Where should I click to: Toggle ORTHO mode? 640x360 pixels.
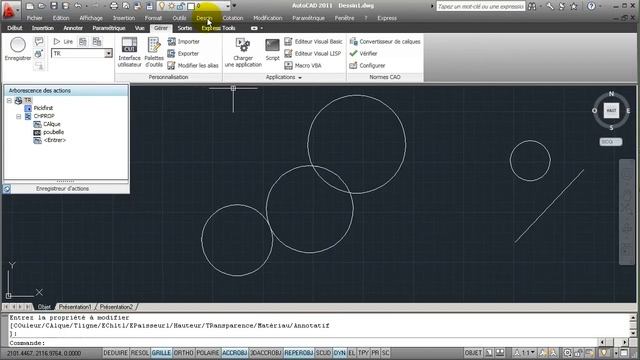point(184,353)
